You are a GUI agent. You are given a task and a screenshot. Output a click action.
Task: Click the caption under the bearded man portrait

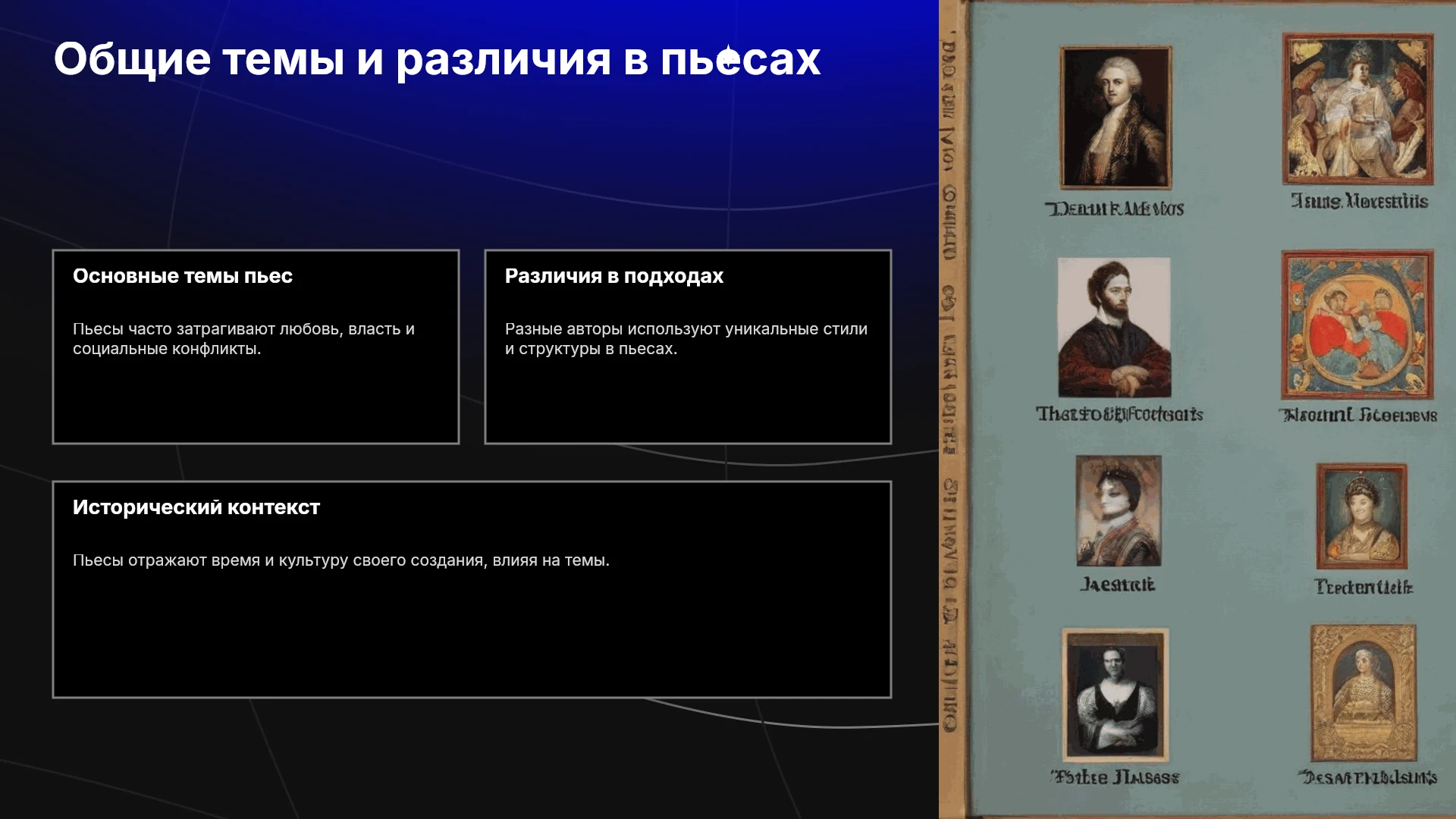tap(1119, 414)
